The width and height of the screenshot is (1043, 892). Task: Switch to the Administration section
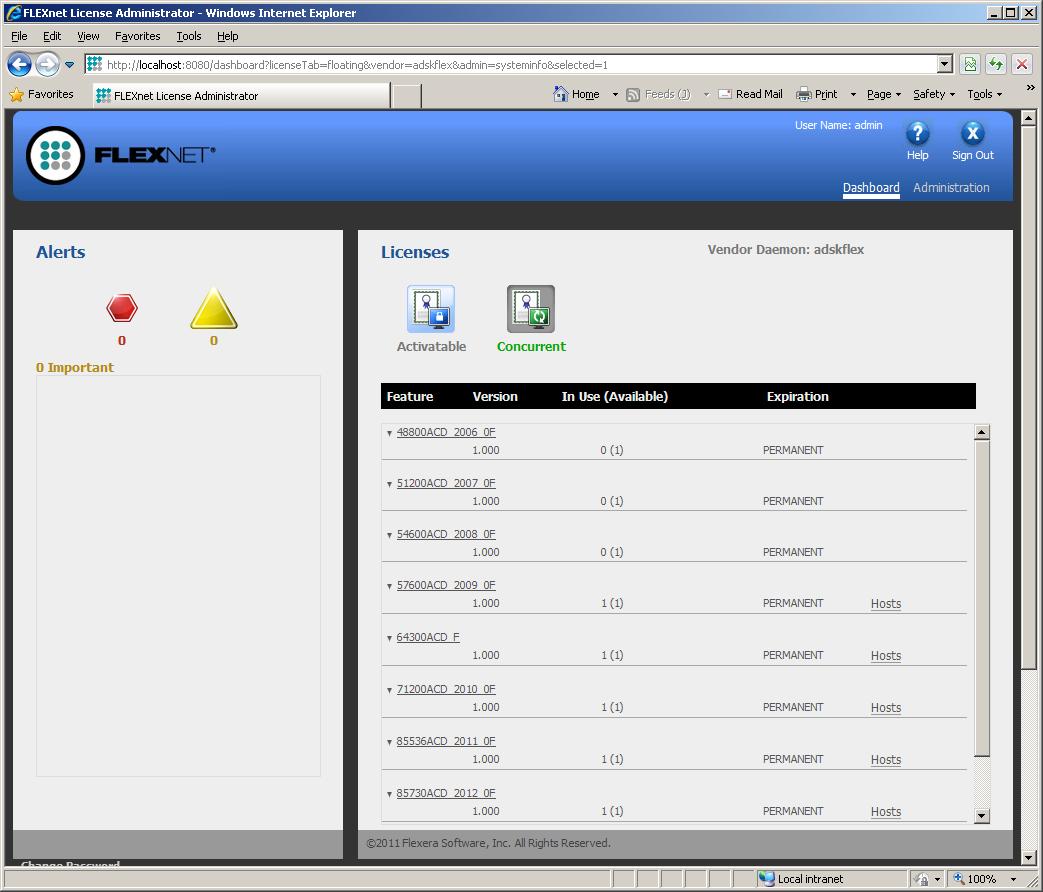(x=951, y=188)
